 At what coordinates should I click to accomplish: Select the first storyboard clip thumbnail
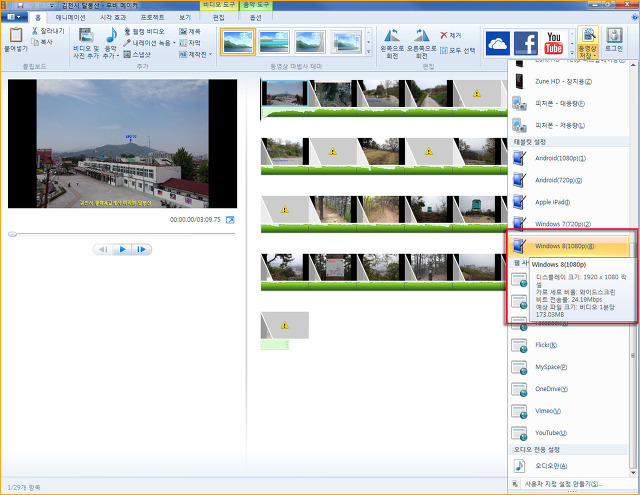(284, 93)
